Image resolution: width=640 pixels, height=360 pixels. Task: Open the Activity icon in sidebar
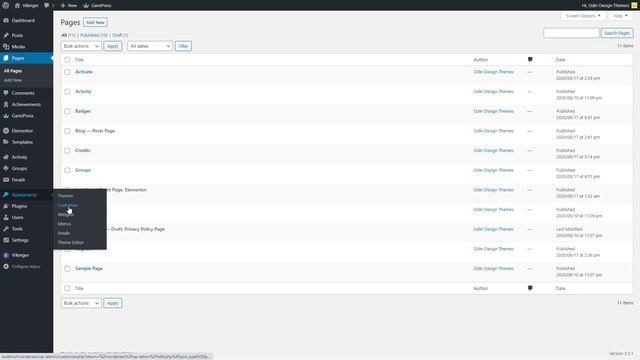pyautogui.click(x=6, y=157)
